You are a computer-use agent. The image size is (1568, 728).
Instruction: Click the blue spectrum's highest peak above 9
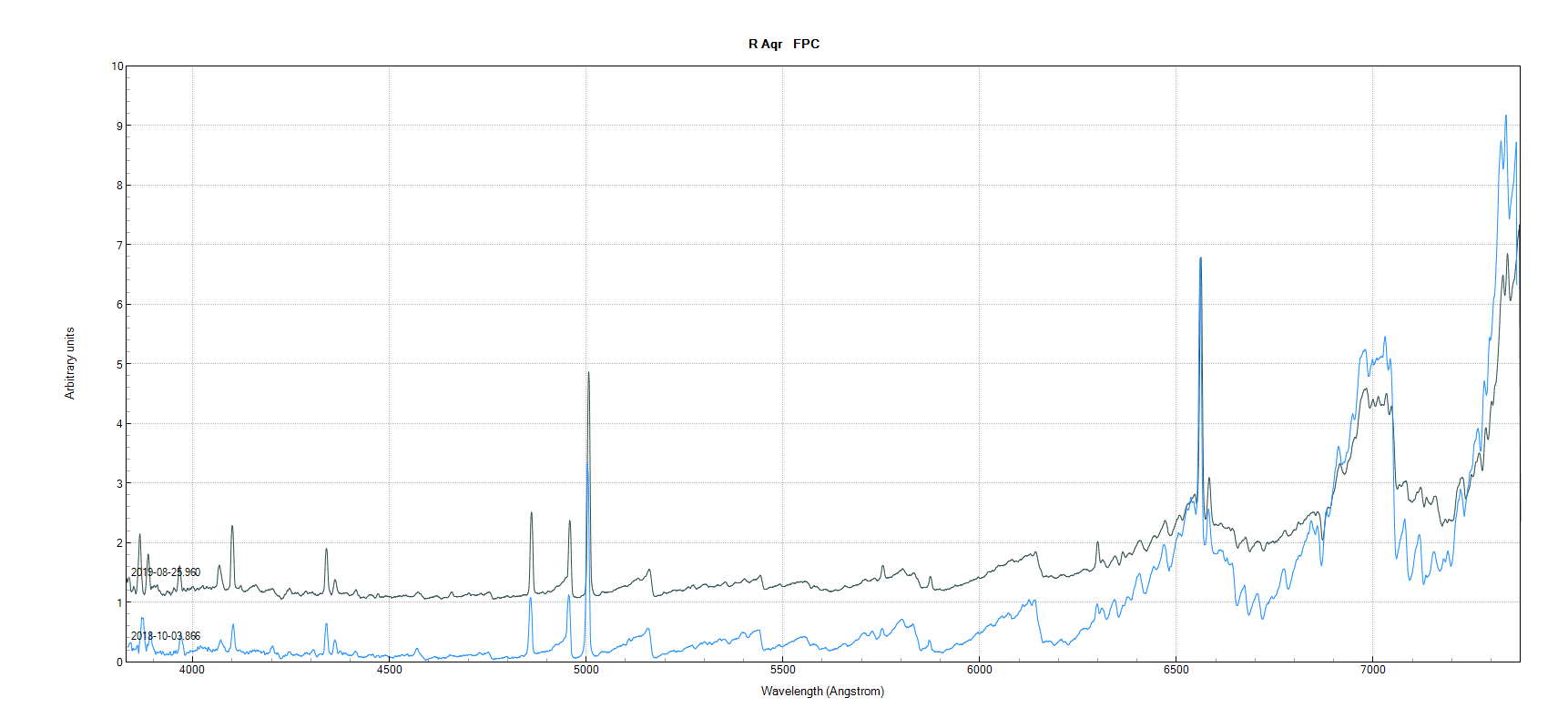1505,116
